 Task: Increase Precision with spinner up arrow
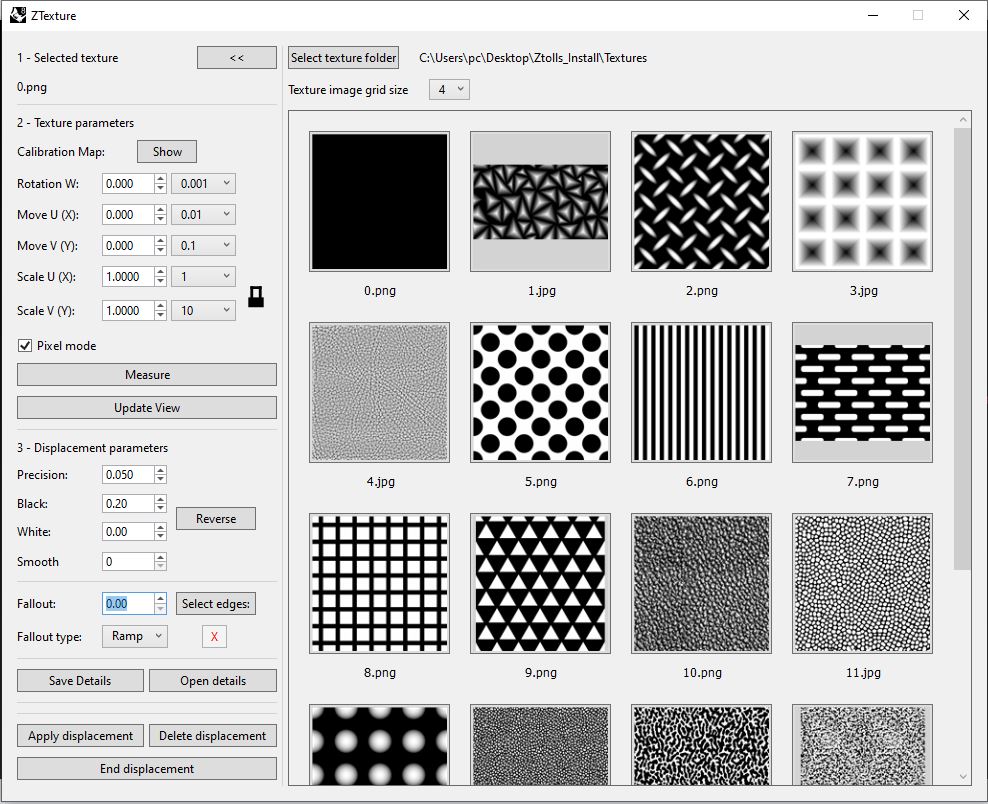coord(161,470)
